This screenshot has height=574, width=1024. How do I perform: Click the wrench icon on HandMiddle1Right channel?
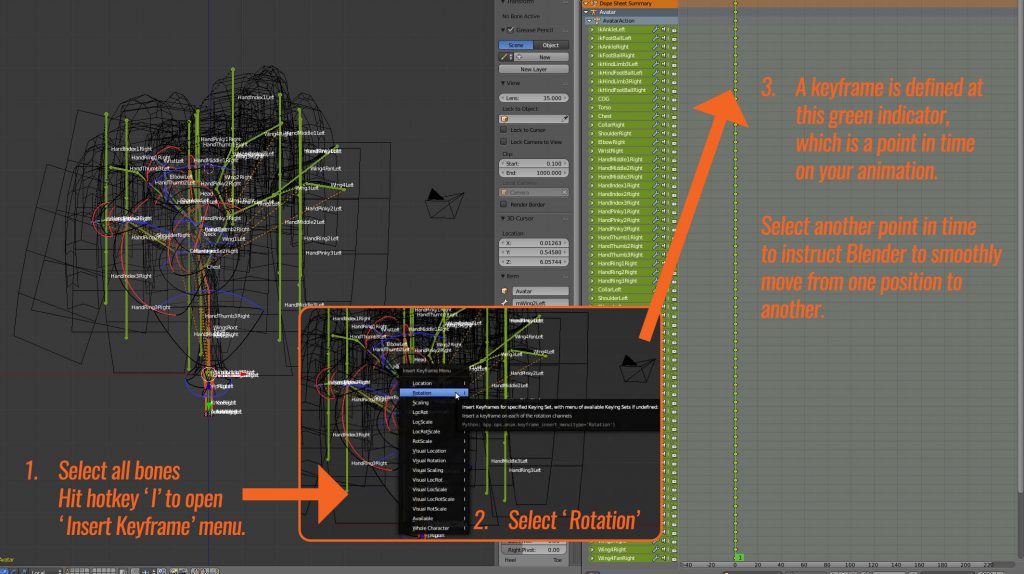tap(655, 159)
